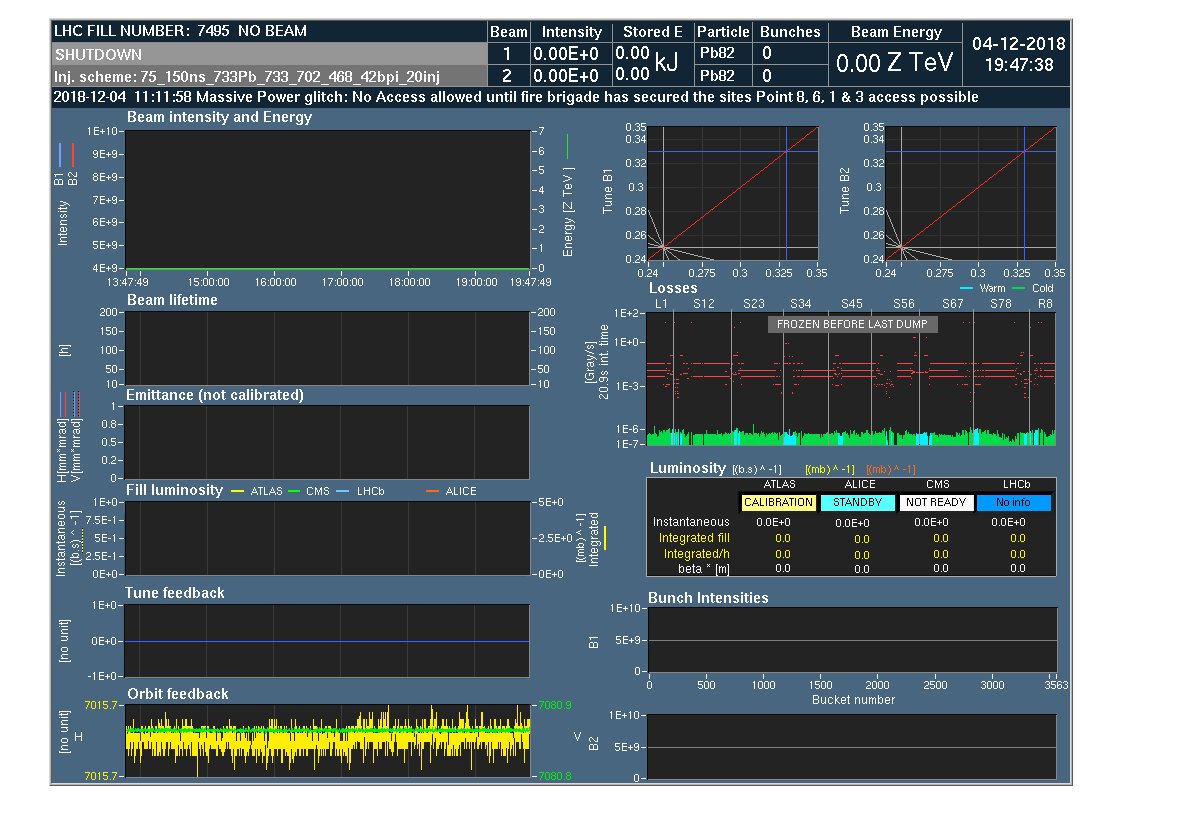Click sector label S56 in Losses chart
Viewport: 1195px width, 839px height.
(904, 303)
